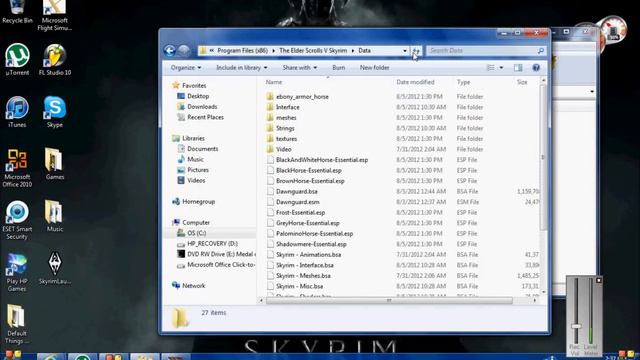Click the search magnifier icon
Screen dimensions: 640x360
coord(541,51)
